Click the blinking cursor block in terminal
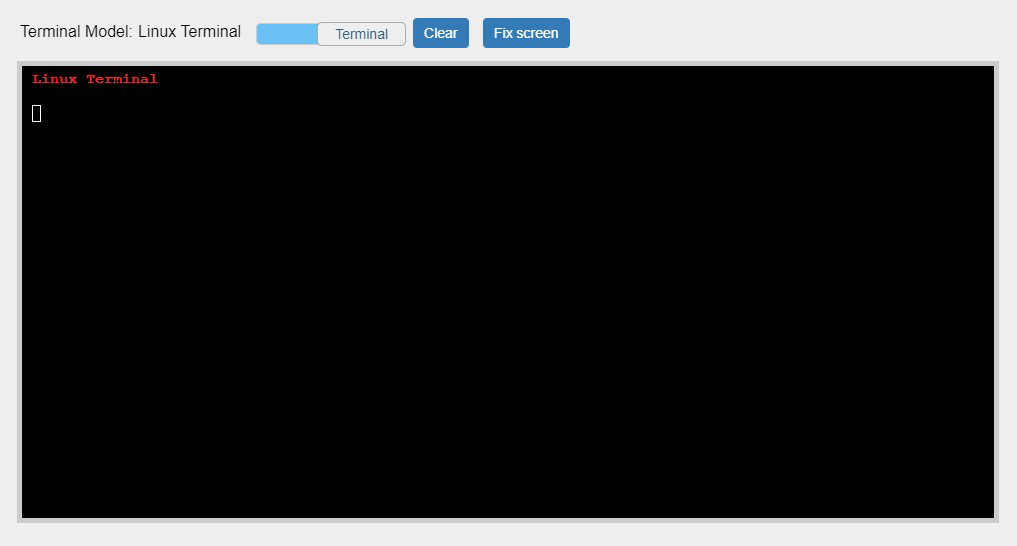 click(37, 113)
